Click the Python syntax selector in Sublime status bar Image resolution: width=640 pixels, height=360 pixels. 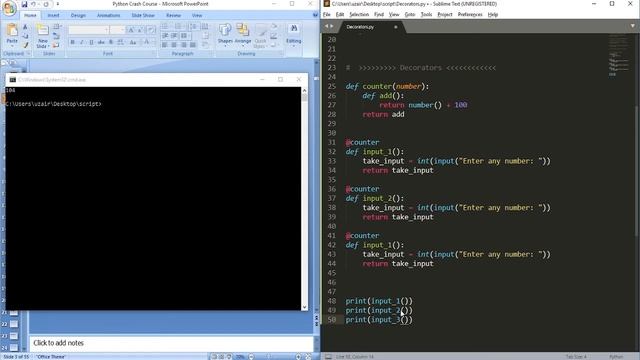pos(616,357)
